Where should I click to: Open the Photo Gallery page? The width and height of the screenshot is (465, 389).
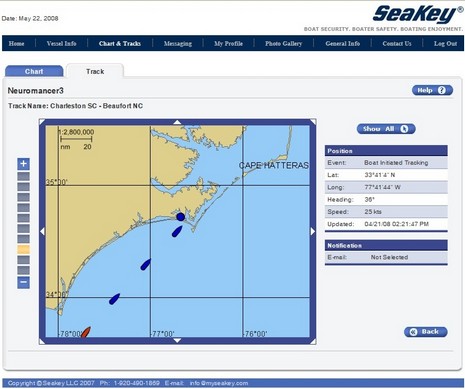(x=283, y=44)
